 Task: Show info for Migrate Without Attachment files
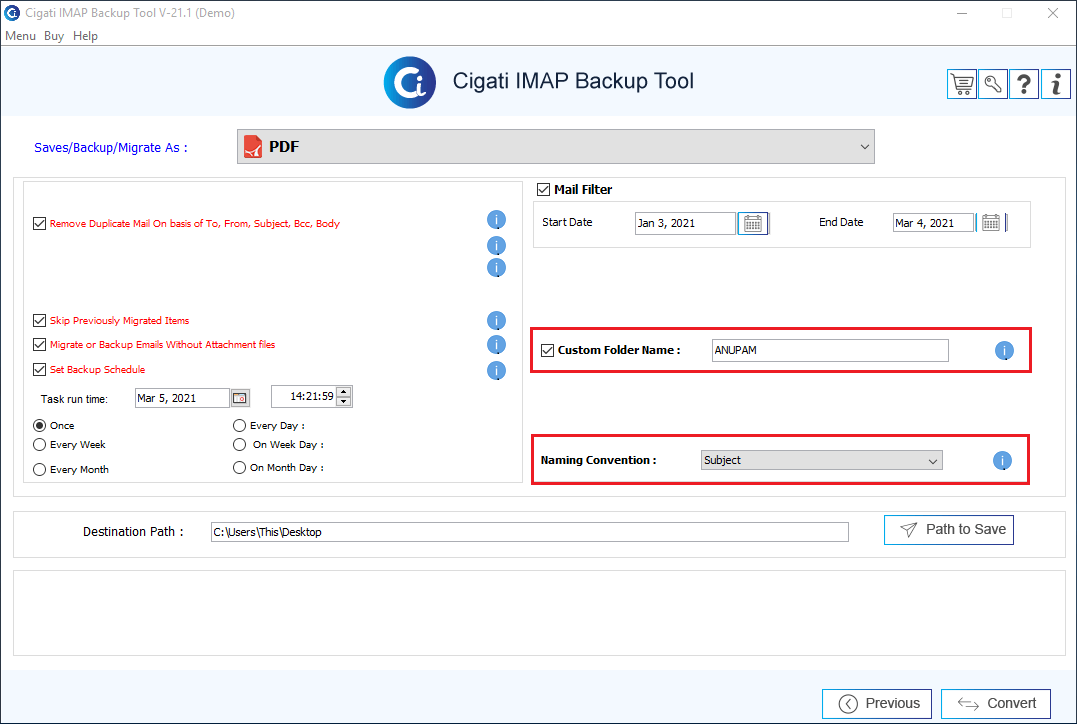click(x=496, y=345)
